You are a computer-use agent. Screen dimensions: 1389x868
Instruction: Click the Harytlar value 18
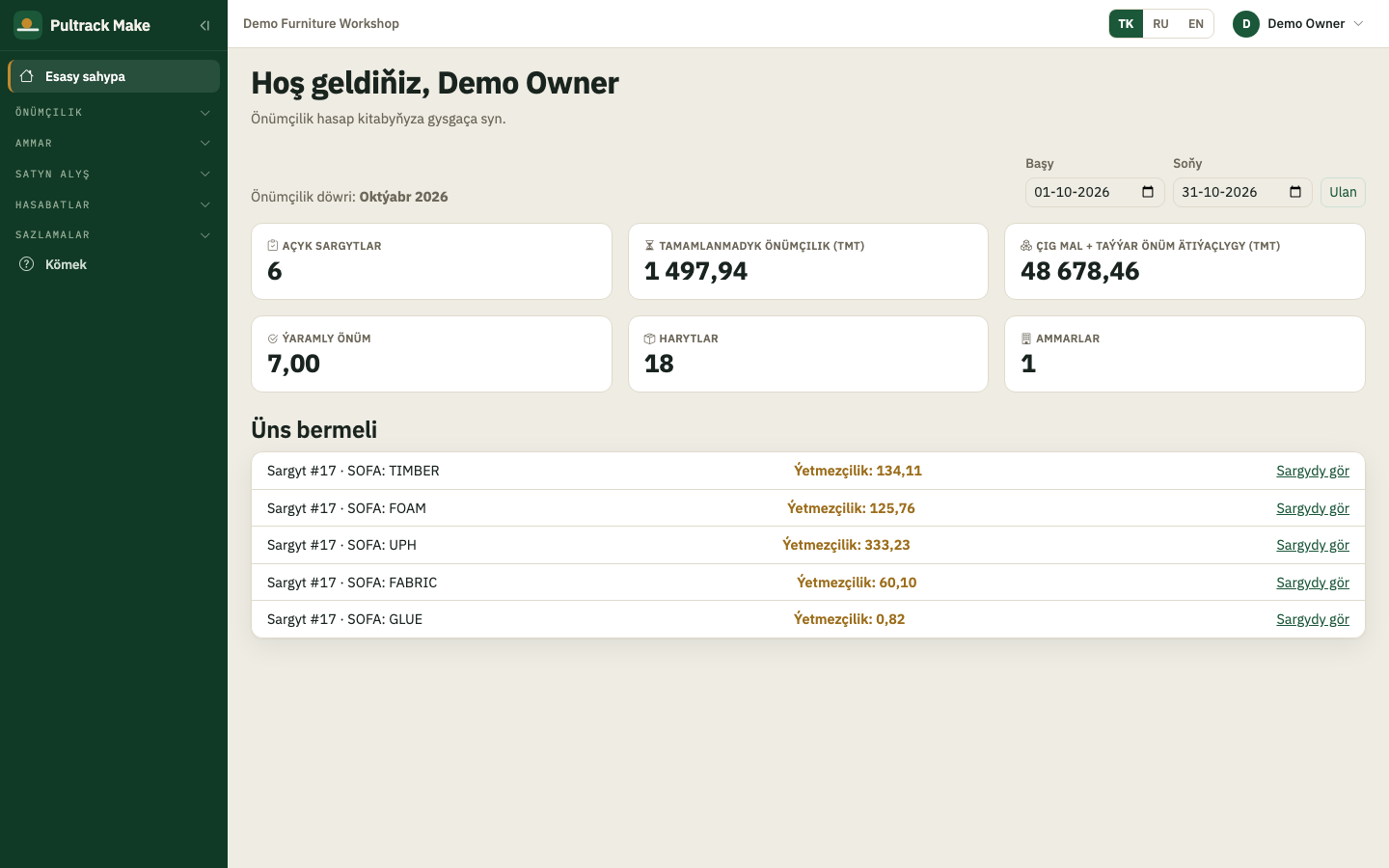click(x=659, y=364)
